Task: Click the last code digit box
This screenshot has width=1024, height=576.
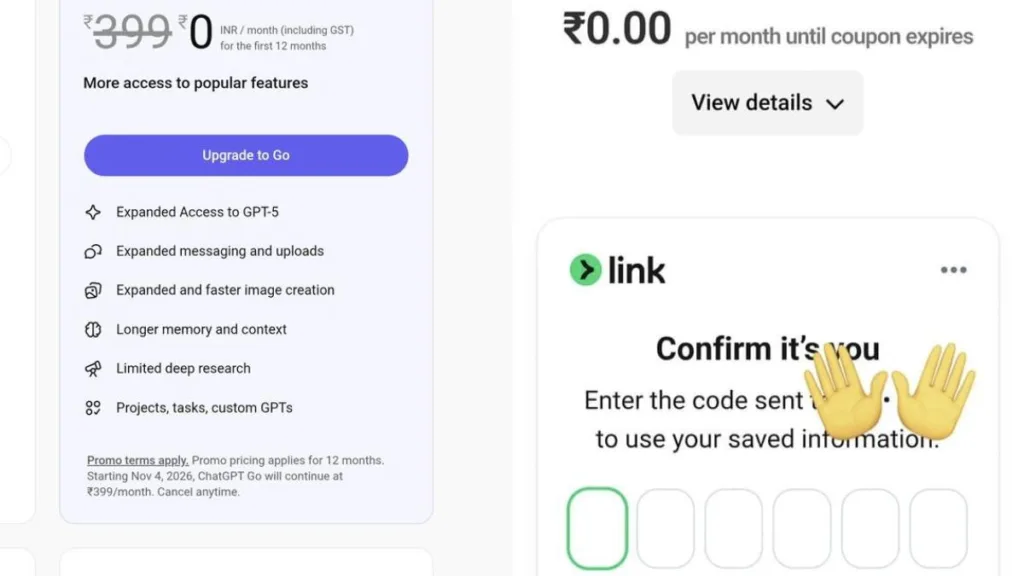Action: tap(937, 529)
